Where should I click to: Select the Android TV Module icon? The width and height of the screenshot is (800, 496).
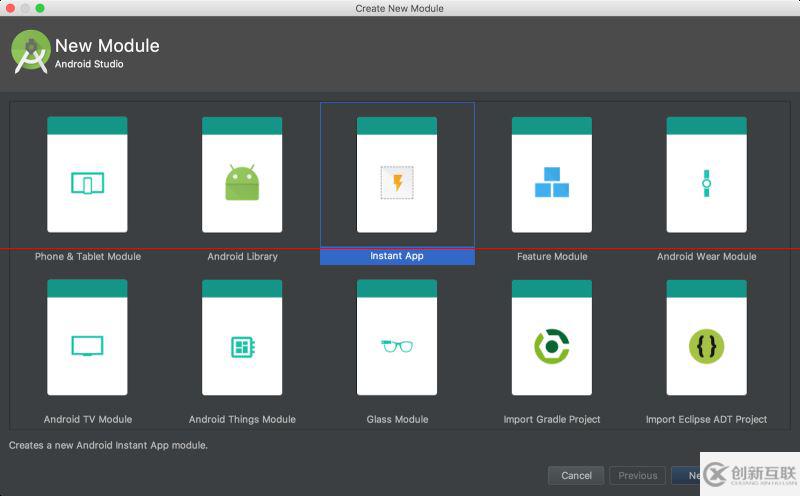coord(87,346)
